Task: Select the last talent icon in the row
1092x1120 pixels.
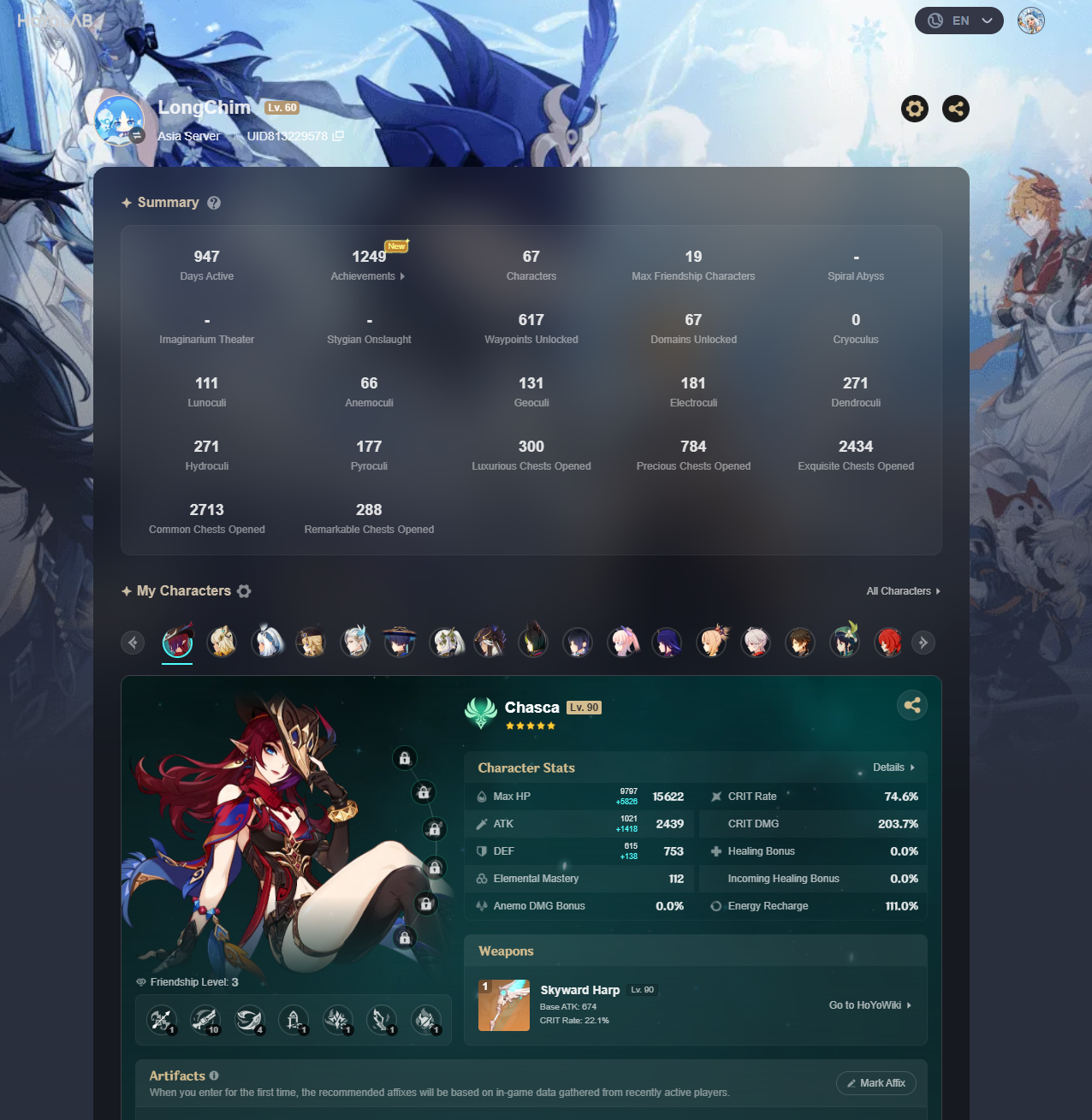Action: click(426, 1019)
